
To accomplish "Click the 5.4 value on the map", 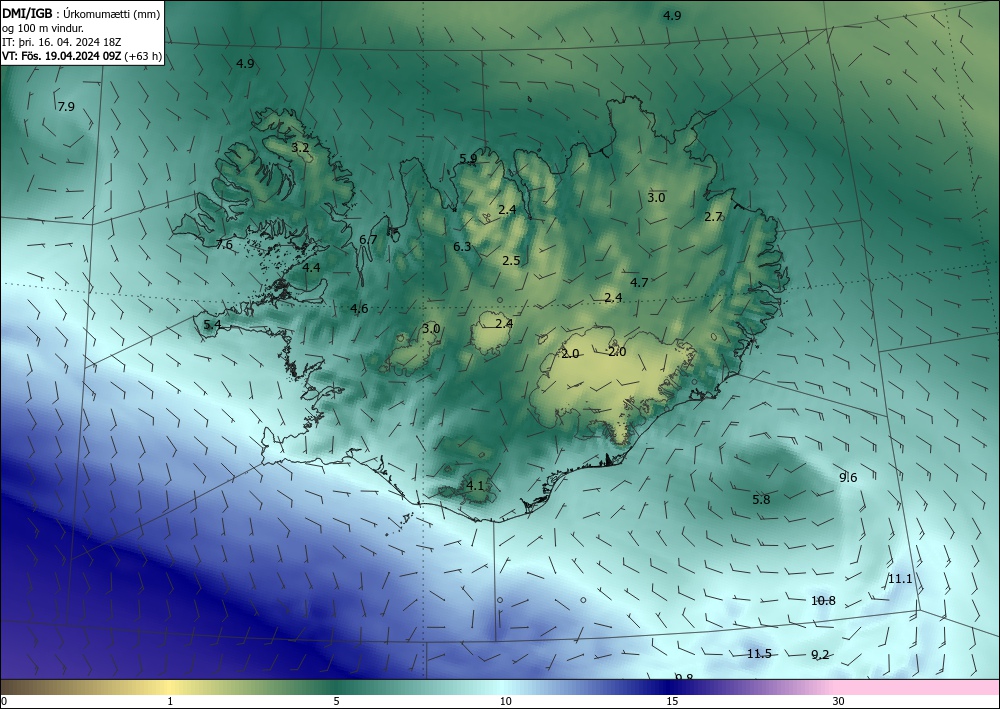I will pos(212,325).
